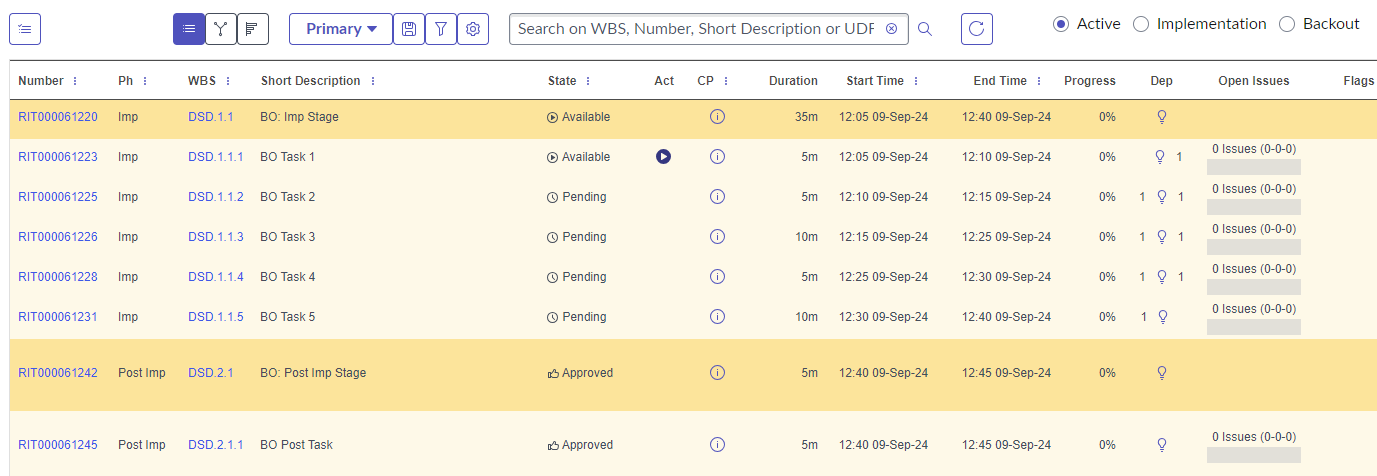The width and height of the screenshot is (1377, 476).
Task: Open Number column options menu
Action: point(75,81)
